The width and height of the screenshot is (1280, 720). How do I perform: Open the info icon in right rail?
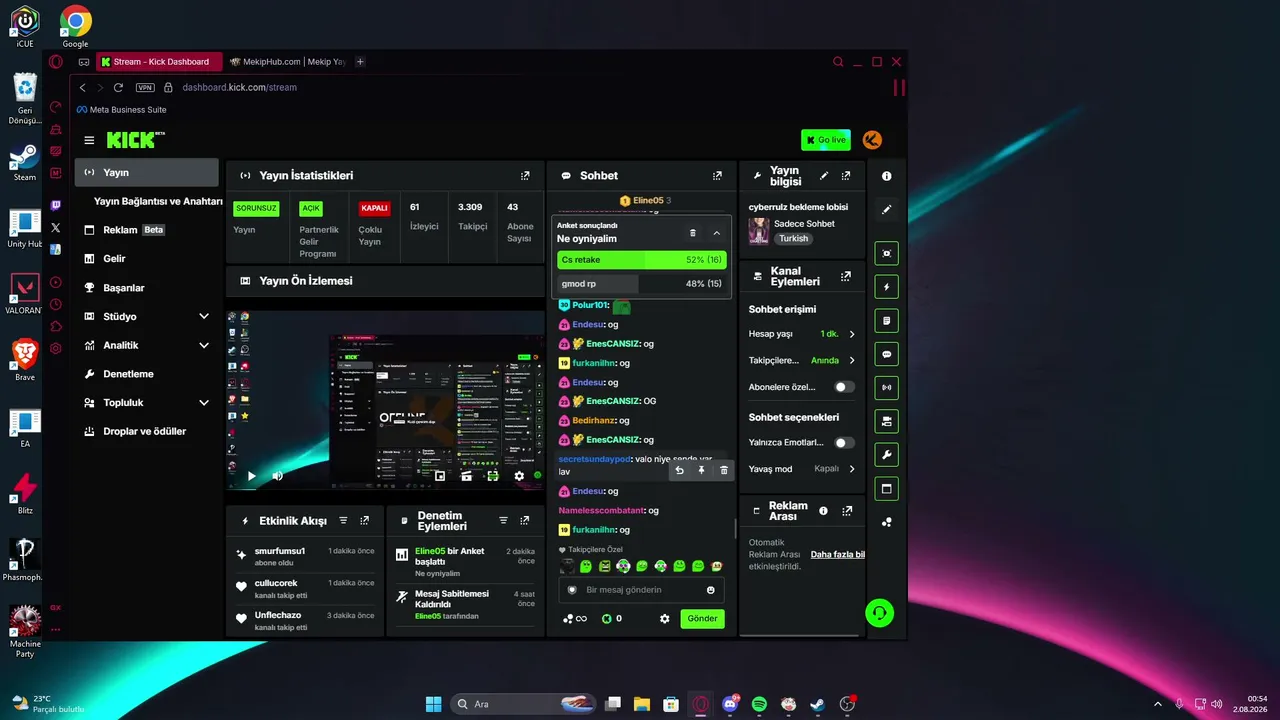(x=886, y=176)
